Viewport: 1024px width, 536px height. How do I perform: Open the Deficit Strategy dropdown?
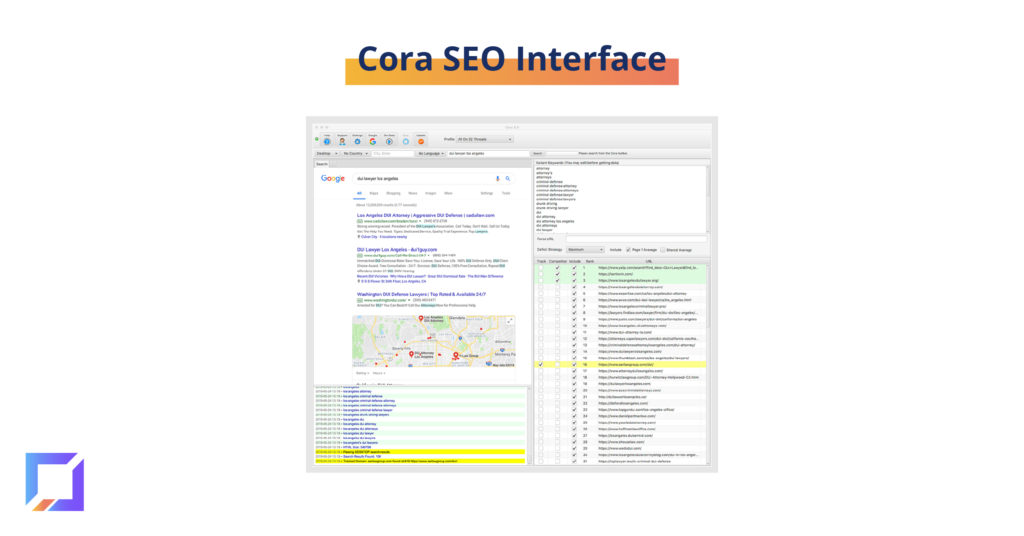pyautogui.click(x=585, y=250)
